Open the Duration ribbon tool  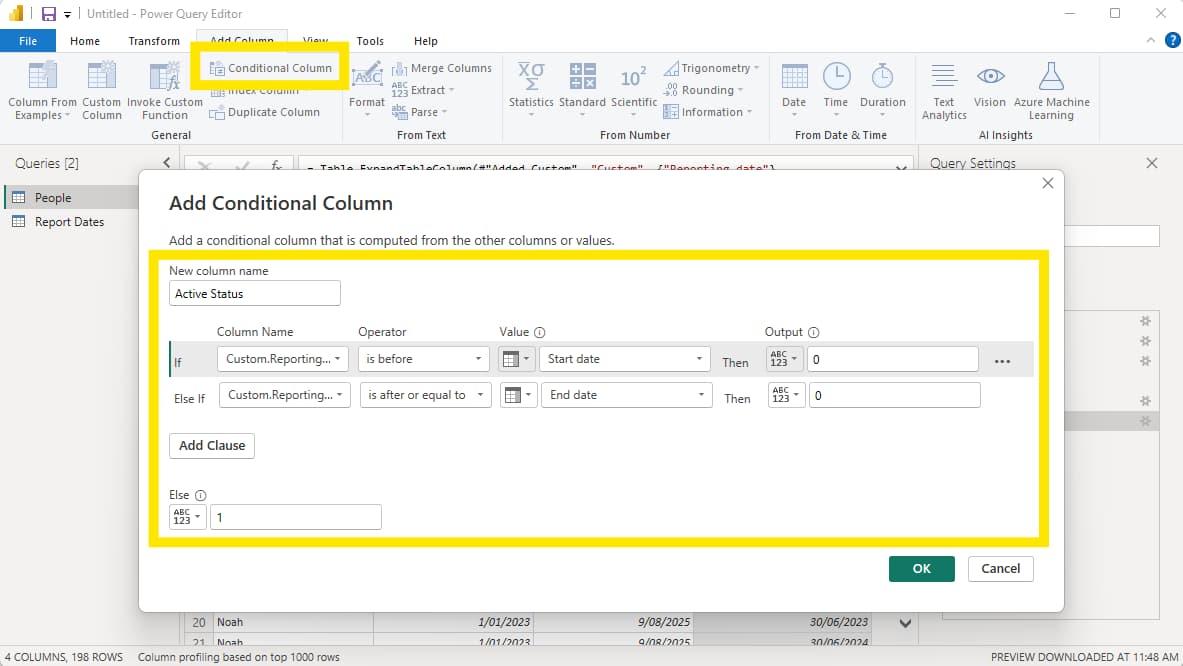pos(882,78)
